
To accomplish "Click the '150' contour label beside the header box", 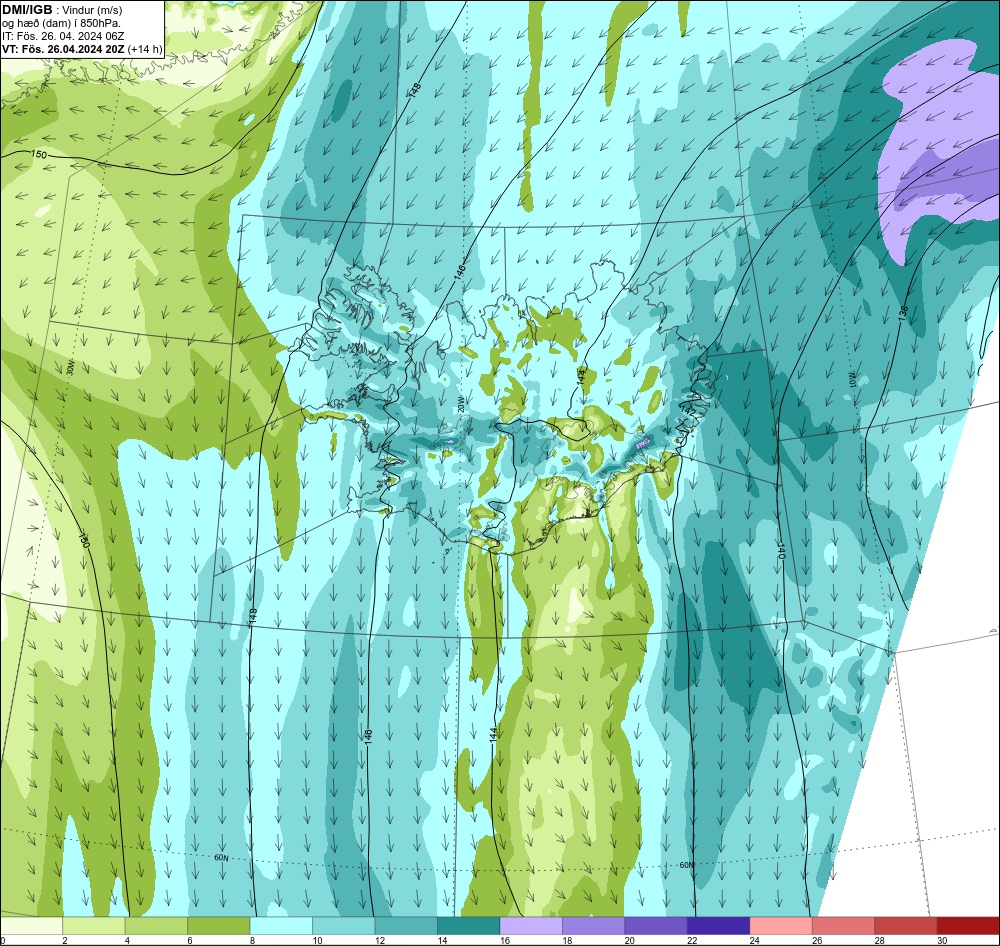I will (x=39, y=155).
